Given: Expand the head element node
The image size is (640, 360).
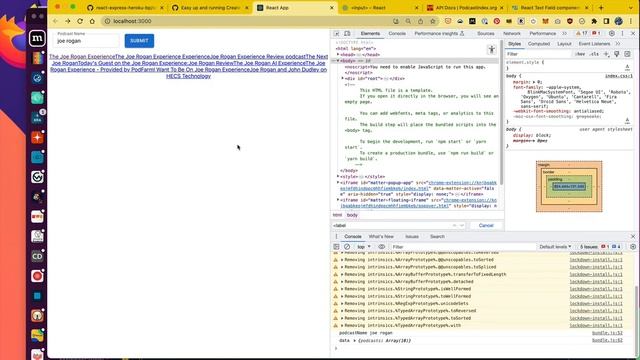Looking at the screenshot, I should click(338, 54).
